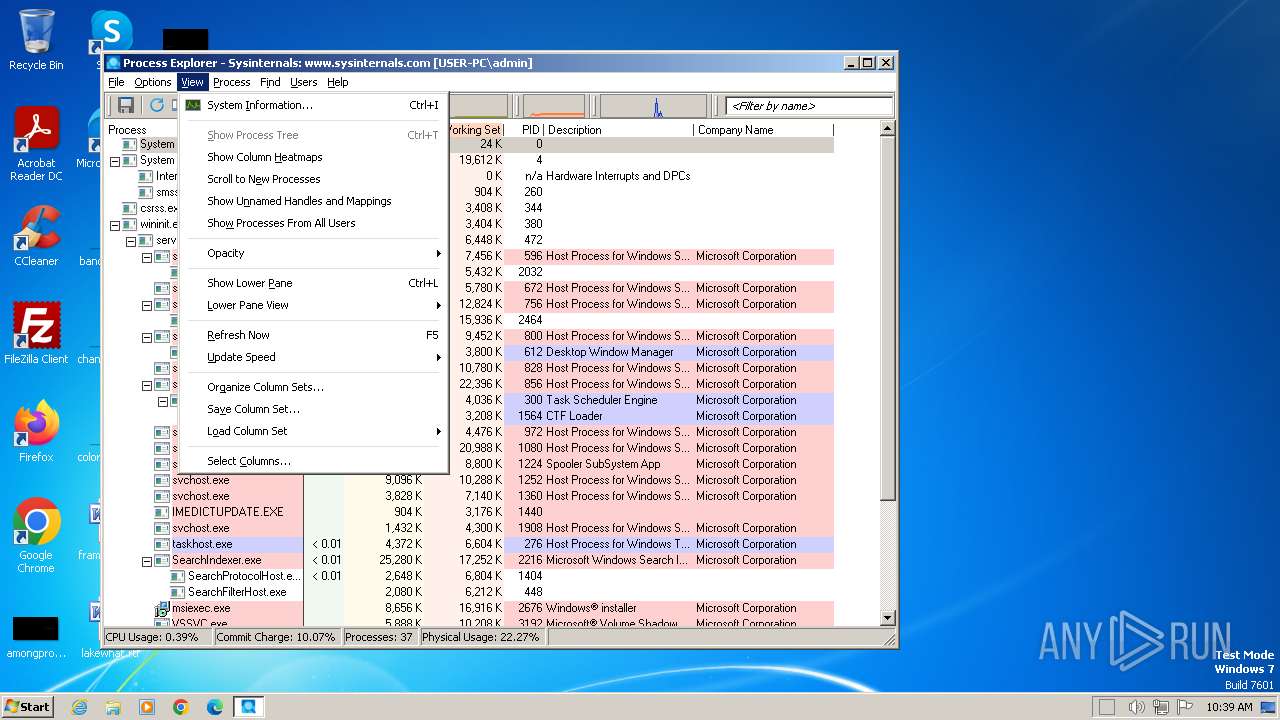
Task: Choose Organize Column Sets entry
Action: pos(313,387)
